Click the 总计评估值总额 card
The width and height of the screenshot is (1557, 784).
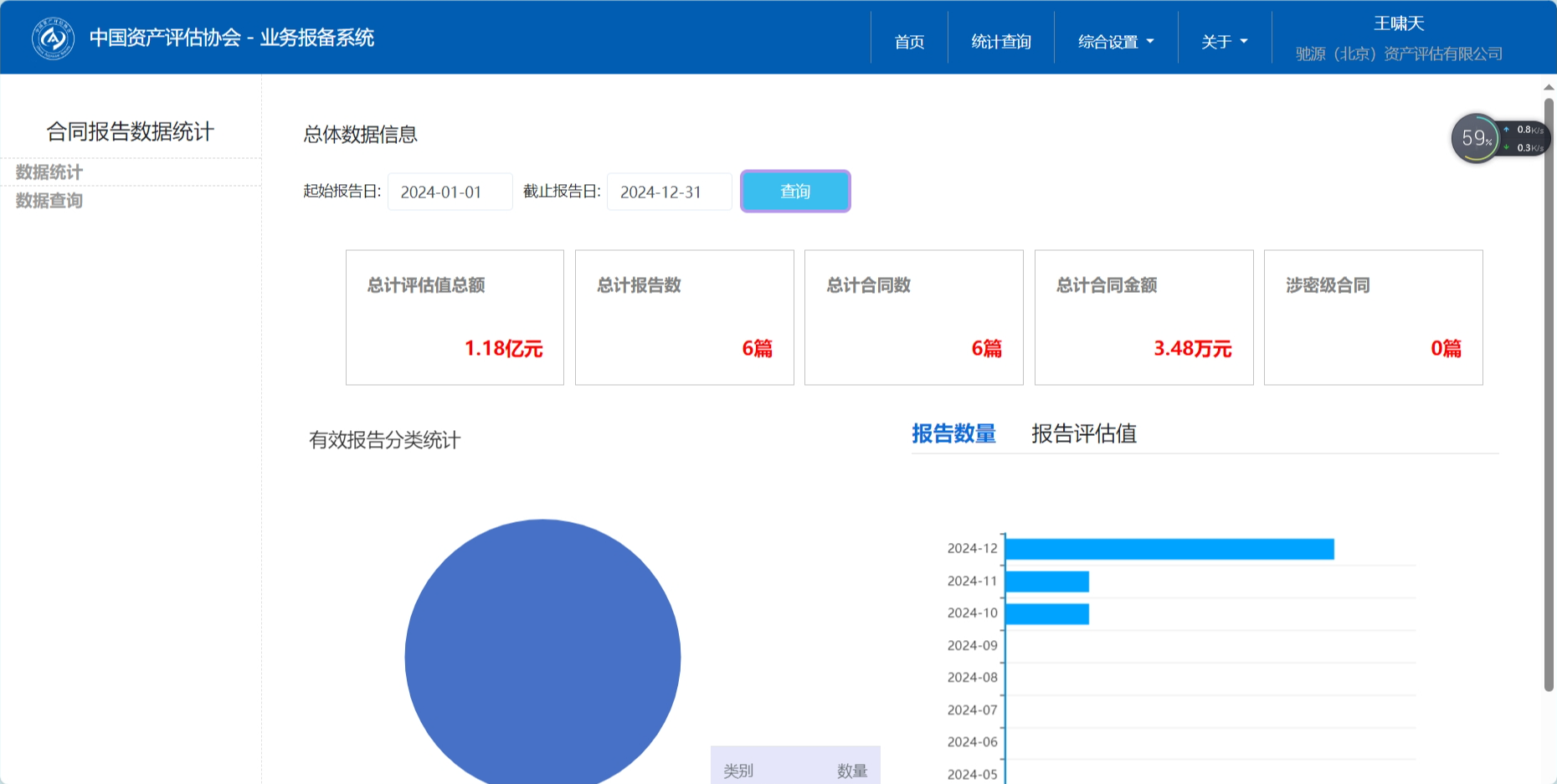pos(455,317)
